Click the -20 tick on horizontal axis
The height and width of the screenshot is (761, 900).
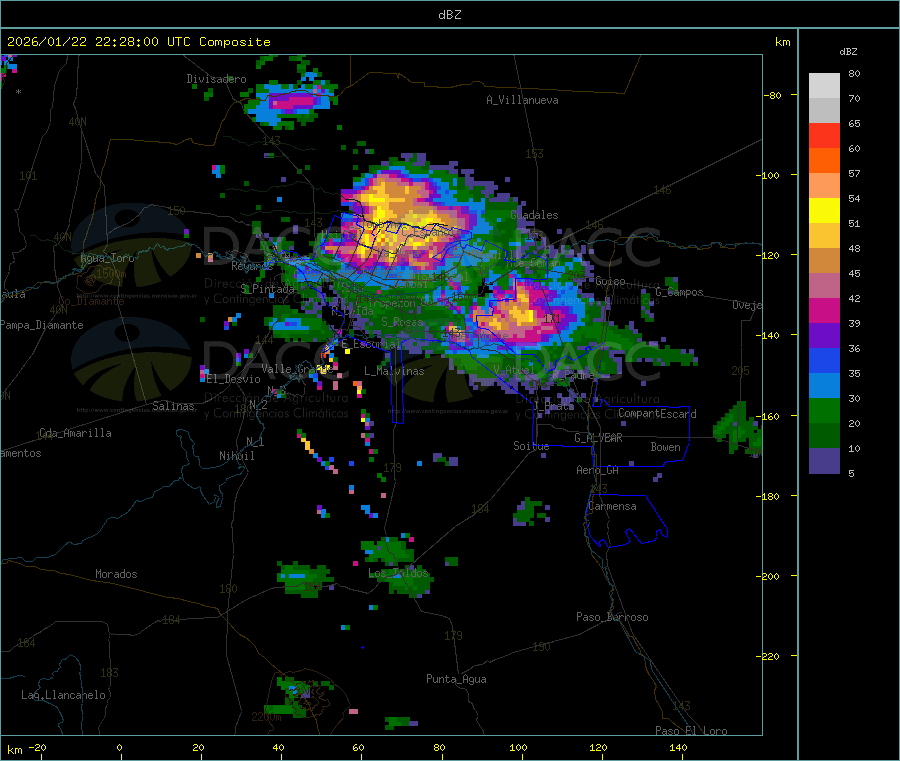tap(37, 747)
